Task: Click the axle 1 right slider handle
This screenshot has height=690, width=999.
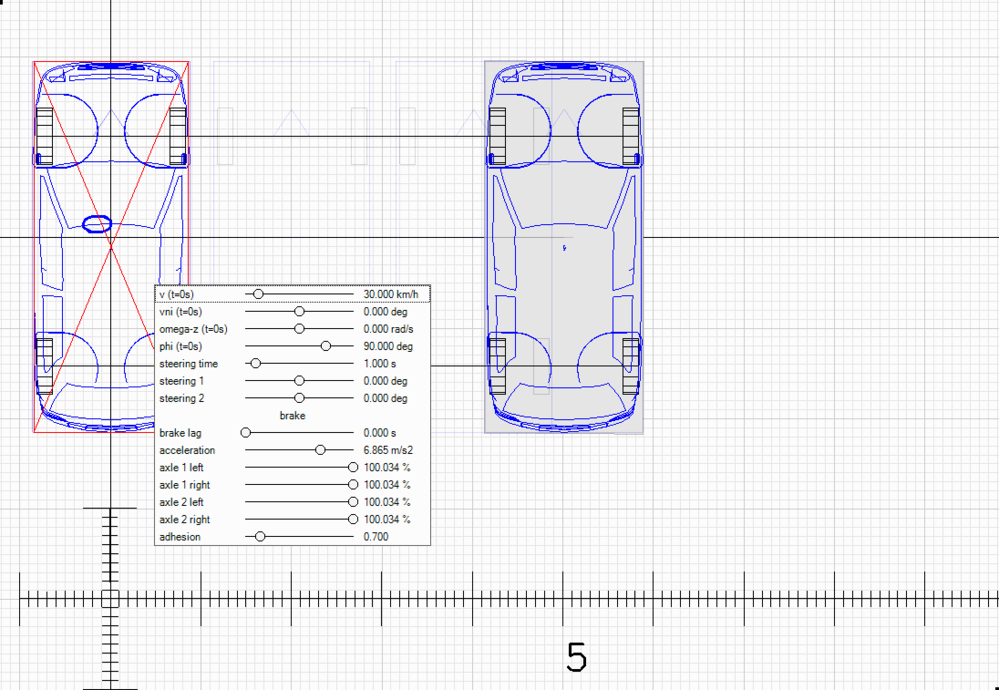Action: [x=353, y=485]
